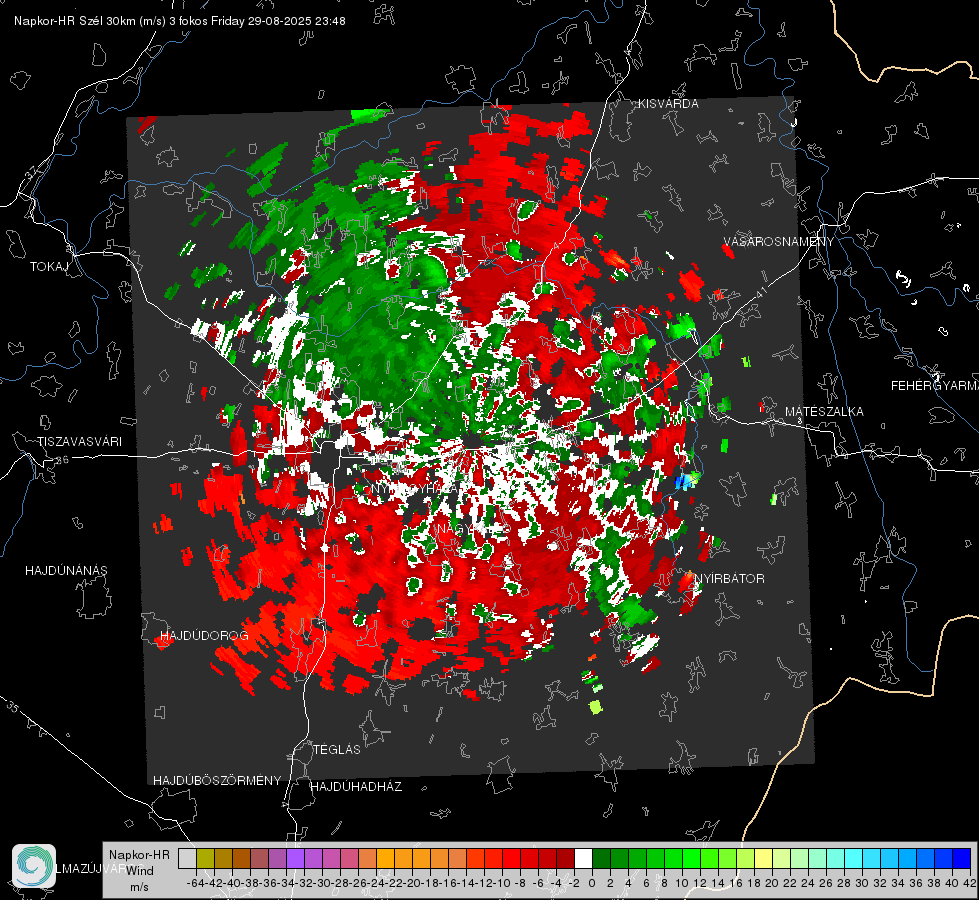Click the NYÍRBÁTOR city label
979x900 pixels.
[x=729, y=578]
